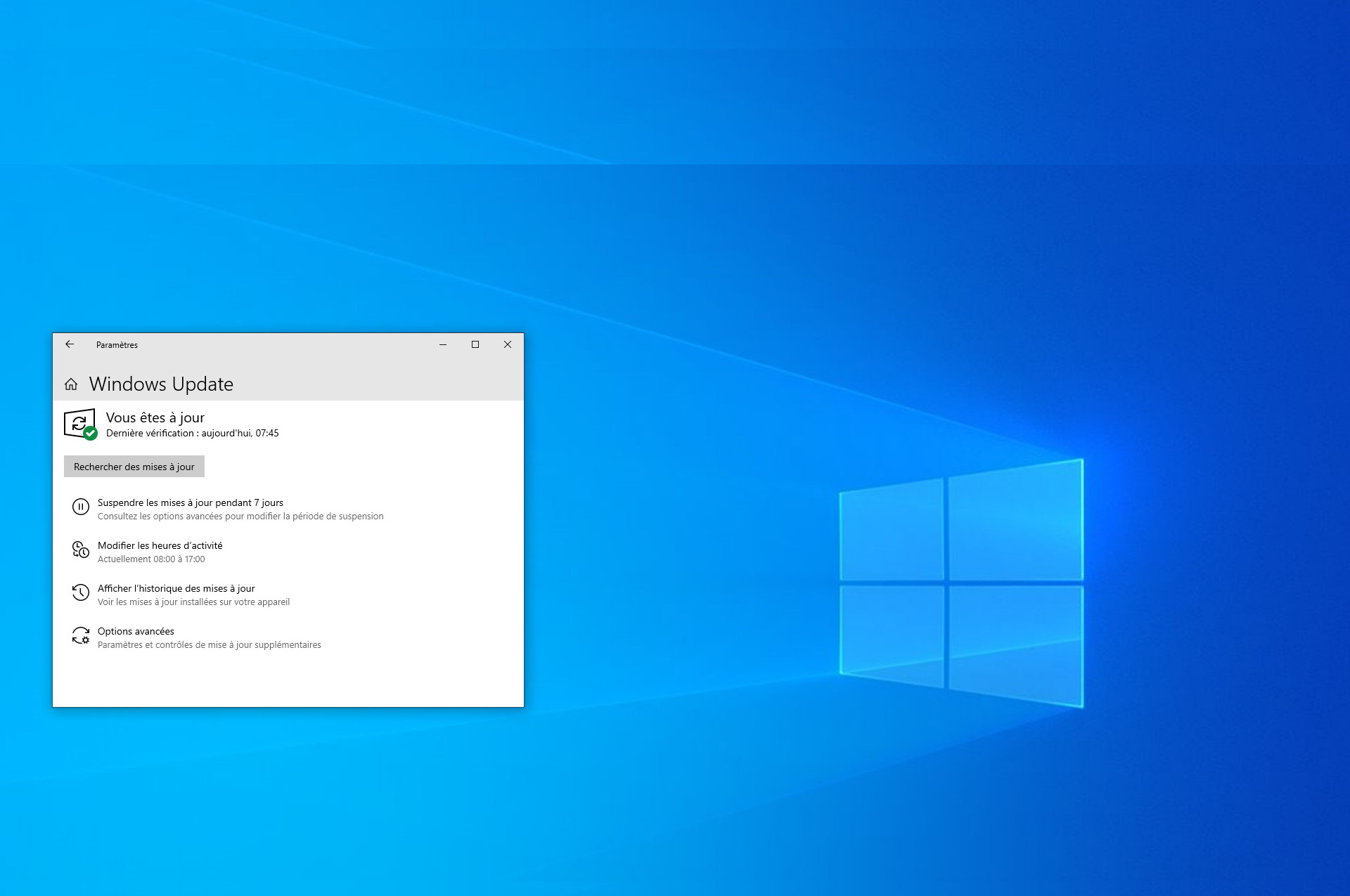Image resolution: width=1350 pixels, height=896 pixels.
Task: Click Rechercher des mises à jour button
Action: (x=134, y=467)
